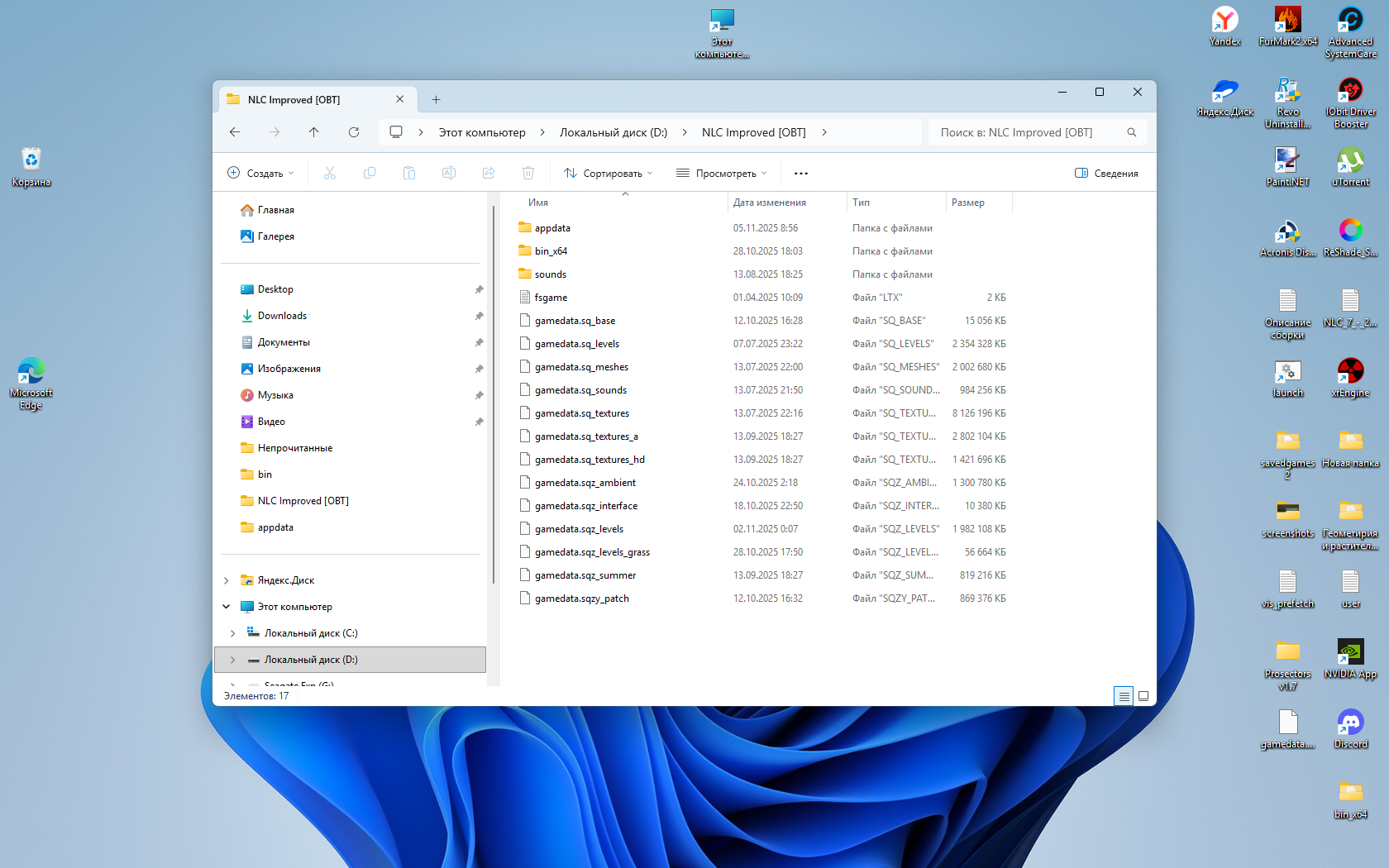Click the search field for NLC Improved
This screenshot has width=1389, height=868.
click(1029, 132)
